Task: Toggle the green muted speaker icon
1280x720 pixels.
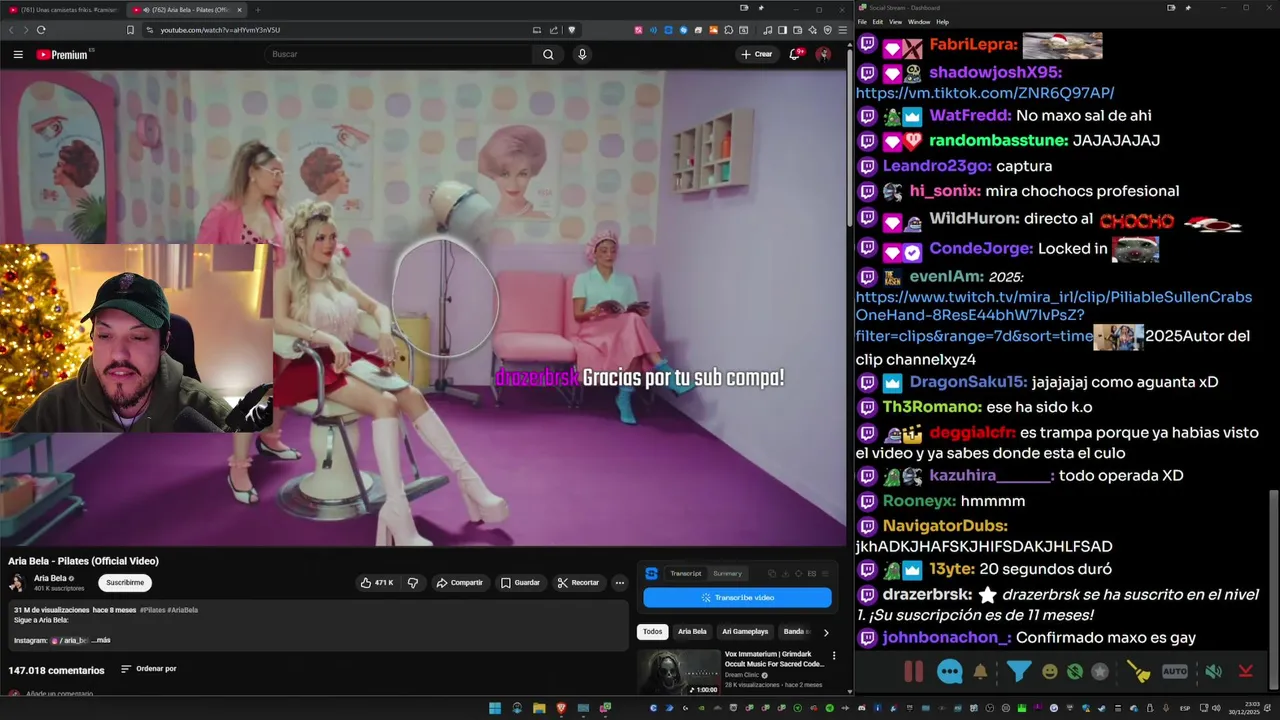Action: coord(1213,672)
